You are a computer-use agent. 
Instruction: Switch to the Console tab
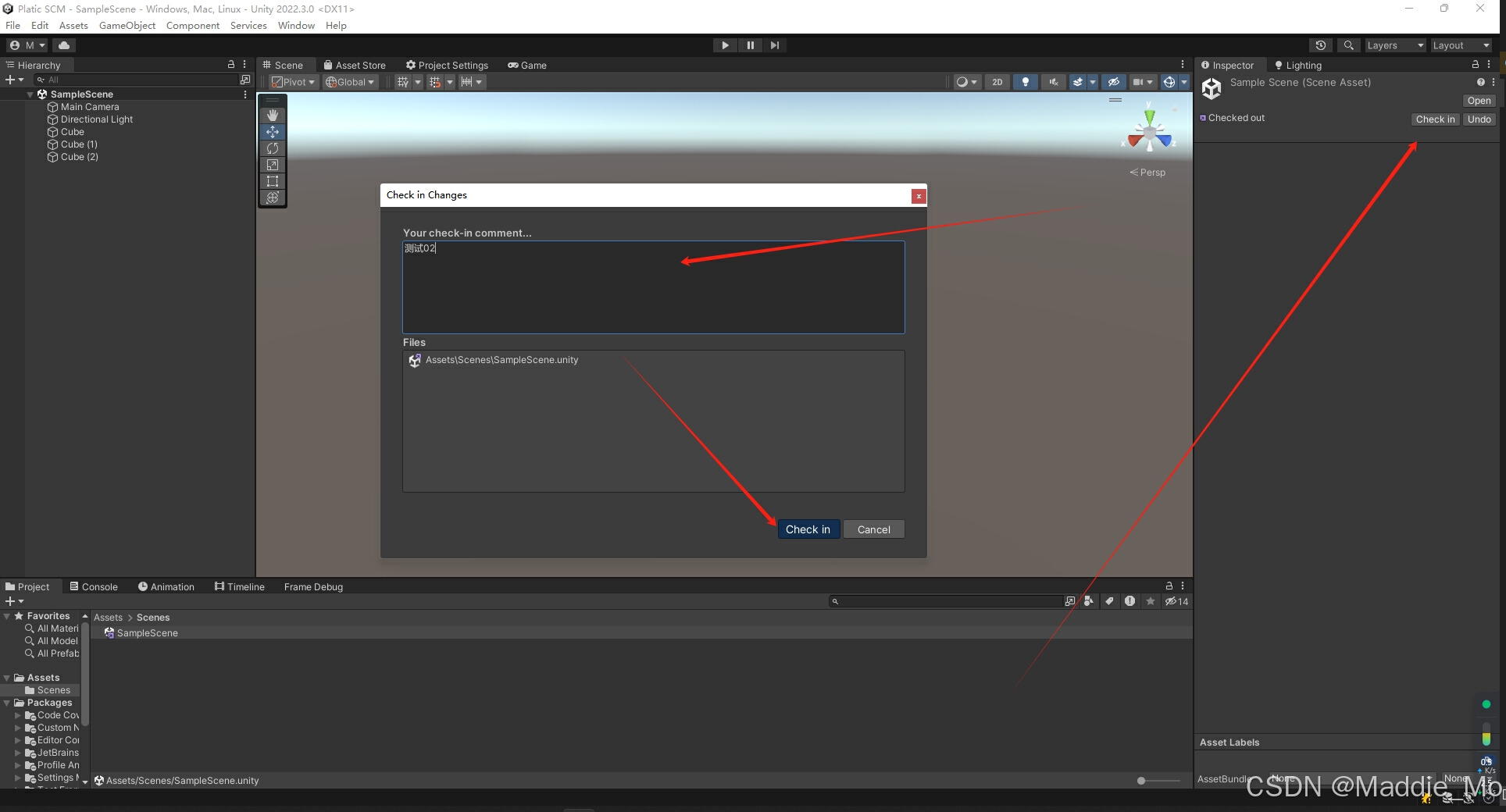[x=94, y=586]
